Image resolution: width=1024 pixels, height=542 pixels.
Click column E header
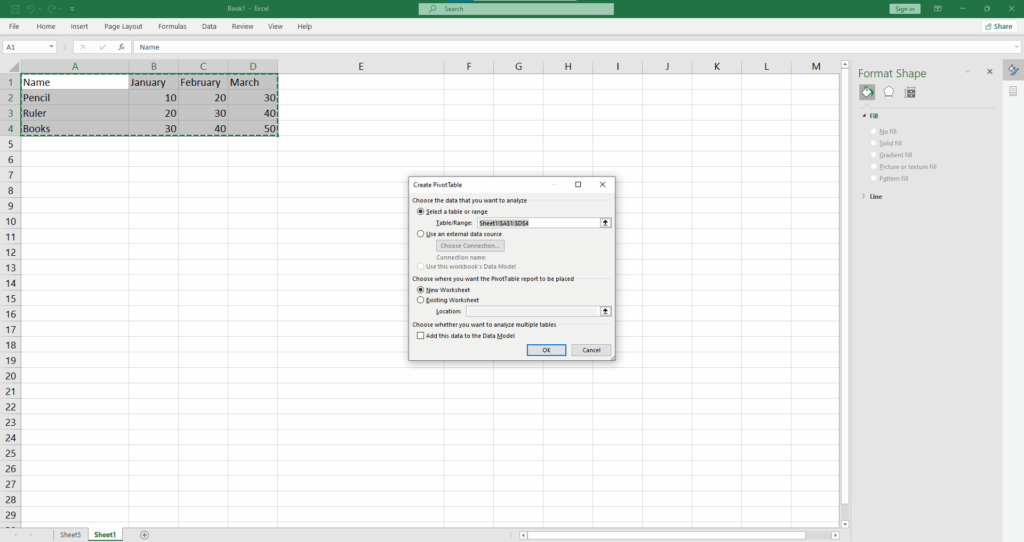coord(360,67)
